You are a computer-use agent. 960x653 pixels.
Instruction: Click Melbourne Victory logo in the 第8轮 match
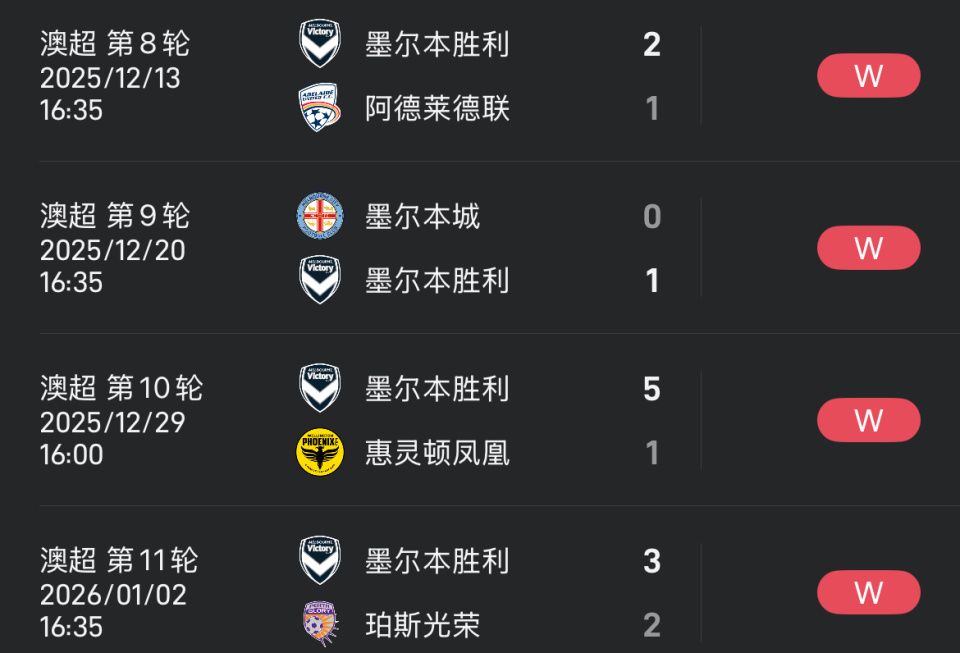(320, 44)
